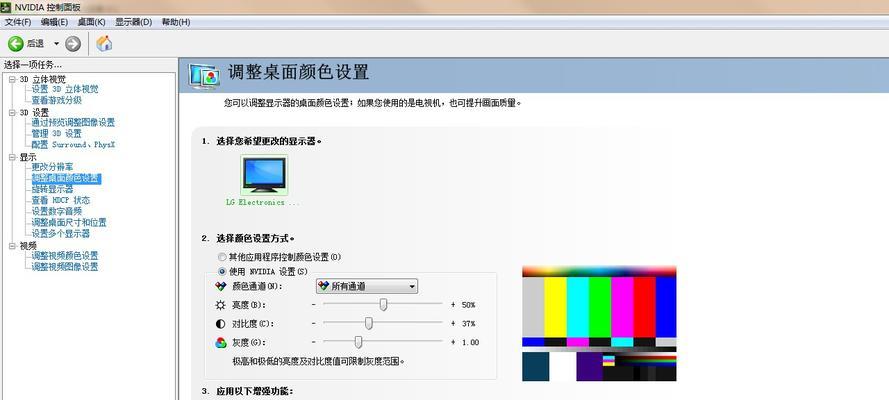Click the 对比度 contrast slider handle
889x400 pixels.
[x=369, y=324]
